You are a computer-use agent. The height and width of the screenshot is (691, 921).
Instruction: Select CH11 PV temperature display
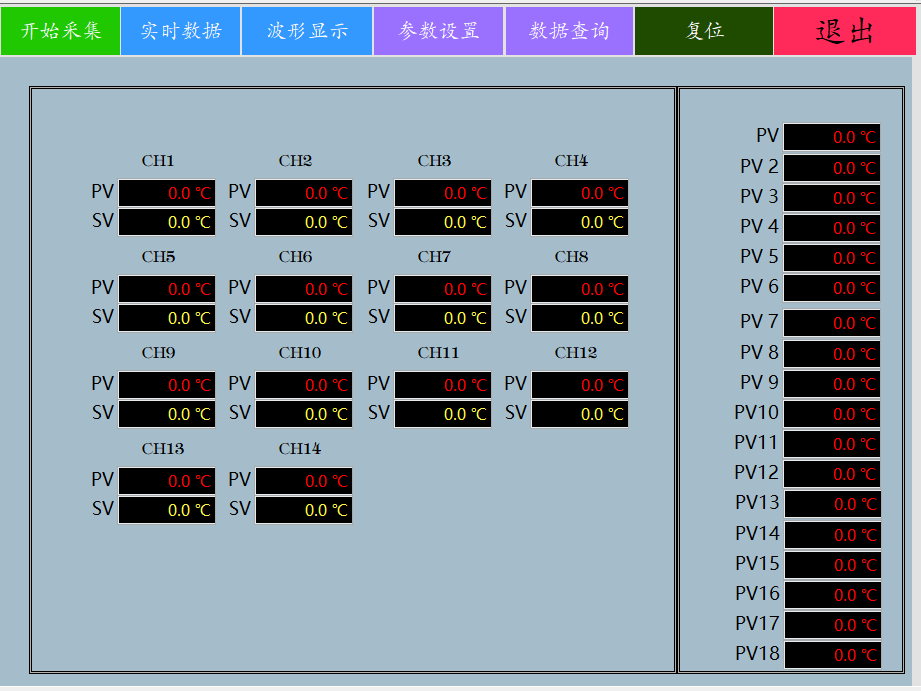click(443, 384)
